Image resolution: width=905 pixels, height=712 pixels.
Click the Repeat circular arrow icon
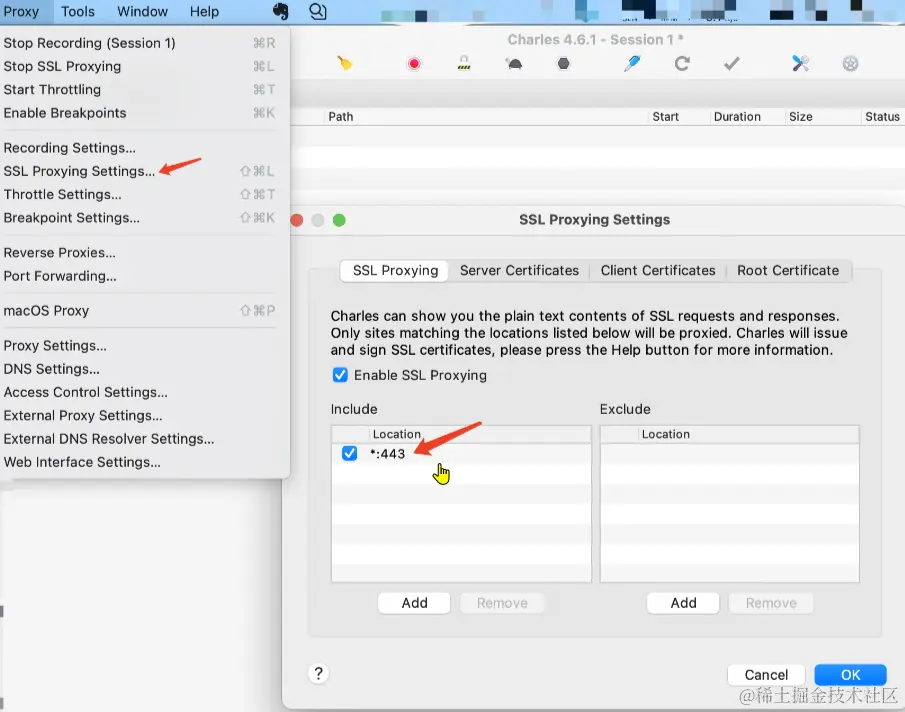pos(682,63)
